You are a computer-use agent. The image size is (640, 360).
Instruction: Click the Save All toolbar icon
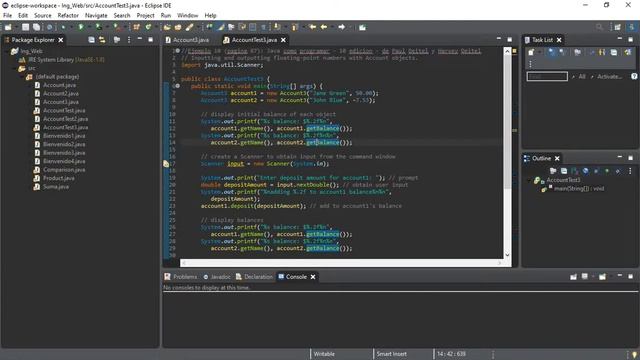(x=36, y=27)
